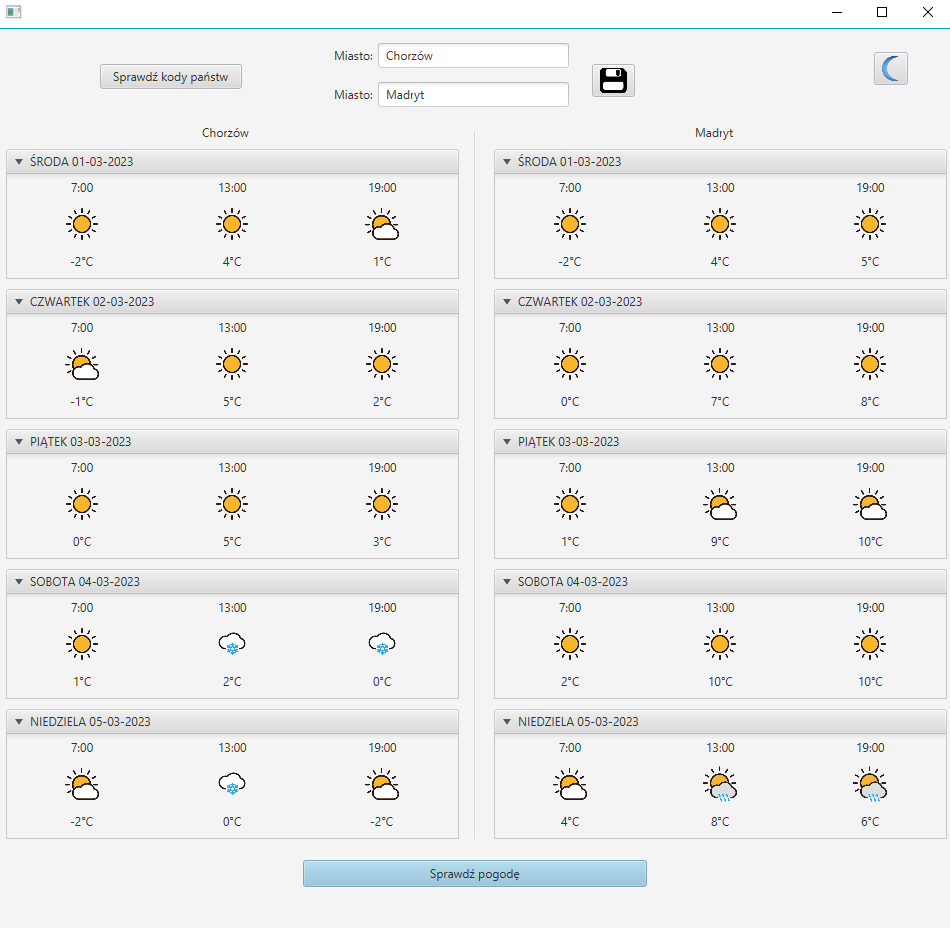
Task: Click the Miasto label beside Chorzów field
Action: (x=353, y=56)
